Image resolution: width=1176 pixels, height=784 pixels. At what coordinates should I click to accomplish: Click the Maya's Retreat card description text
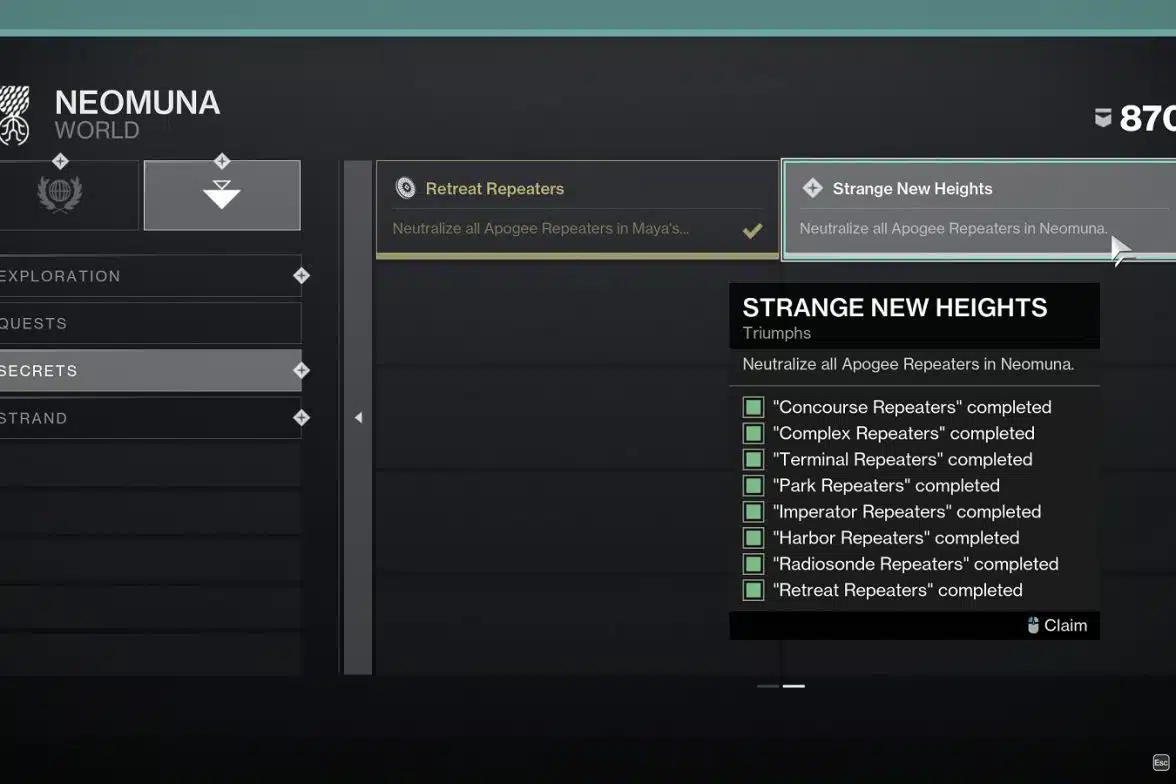tap(541, 228)
